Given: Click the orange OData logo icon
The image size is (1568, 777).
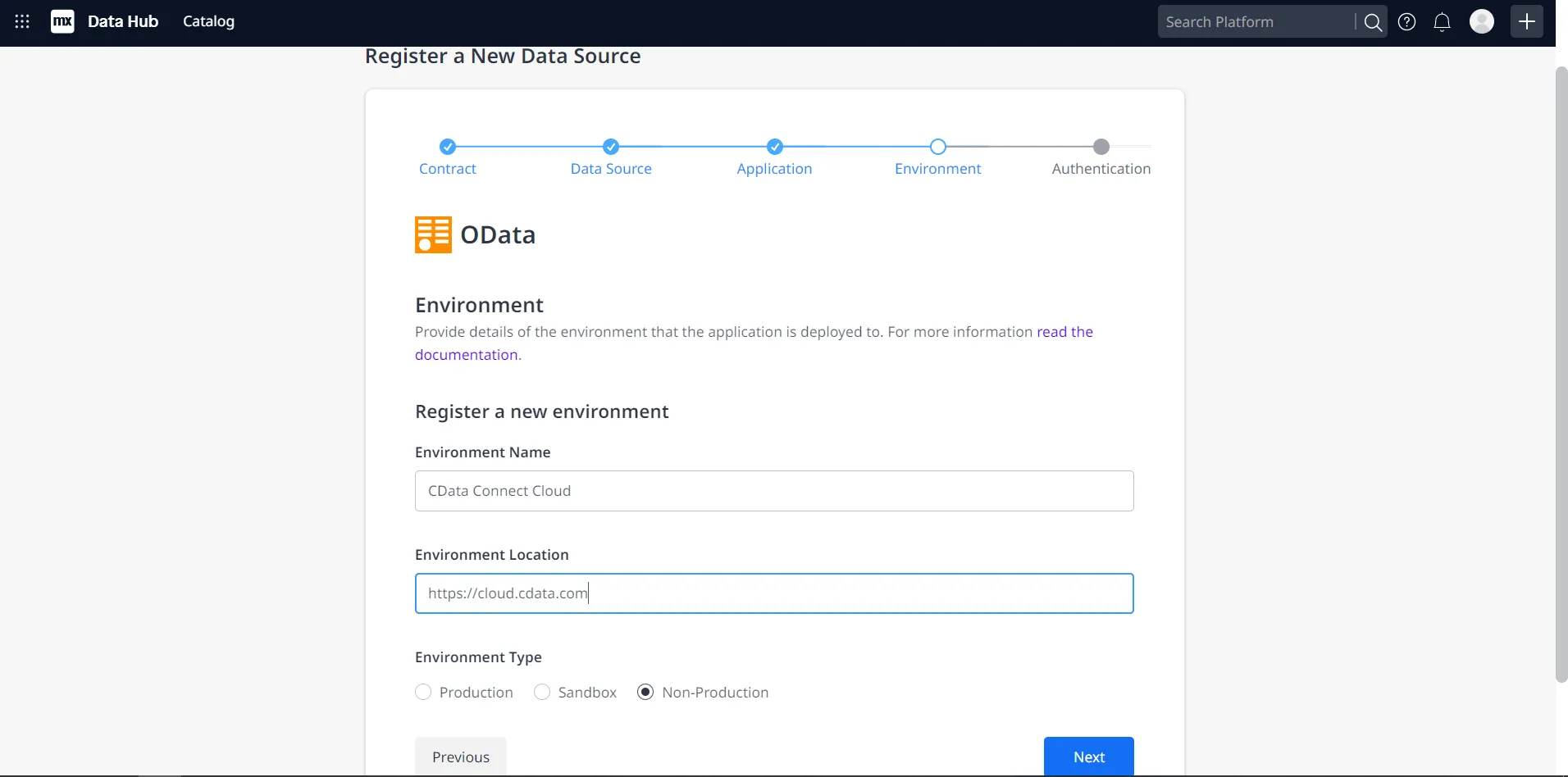Looking at the screenshot, I should point(433,235).
